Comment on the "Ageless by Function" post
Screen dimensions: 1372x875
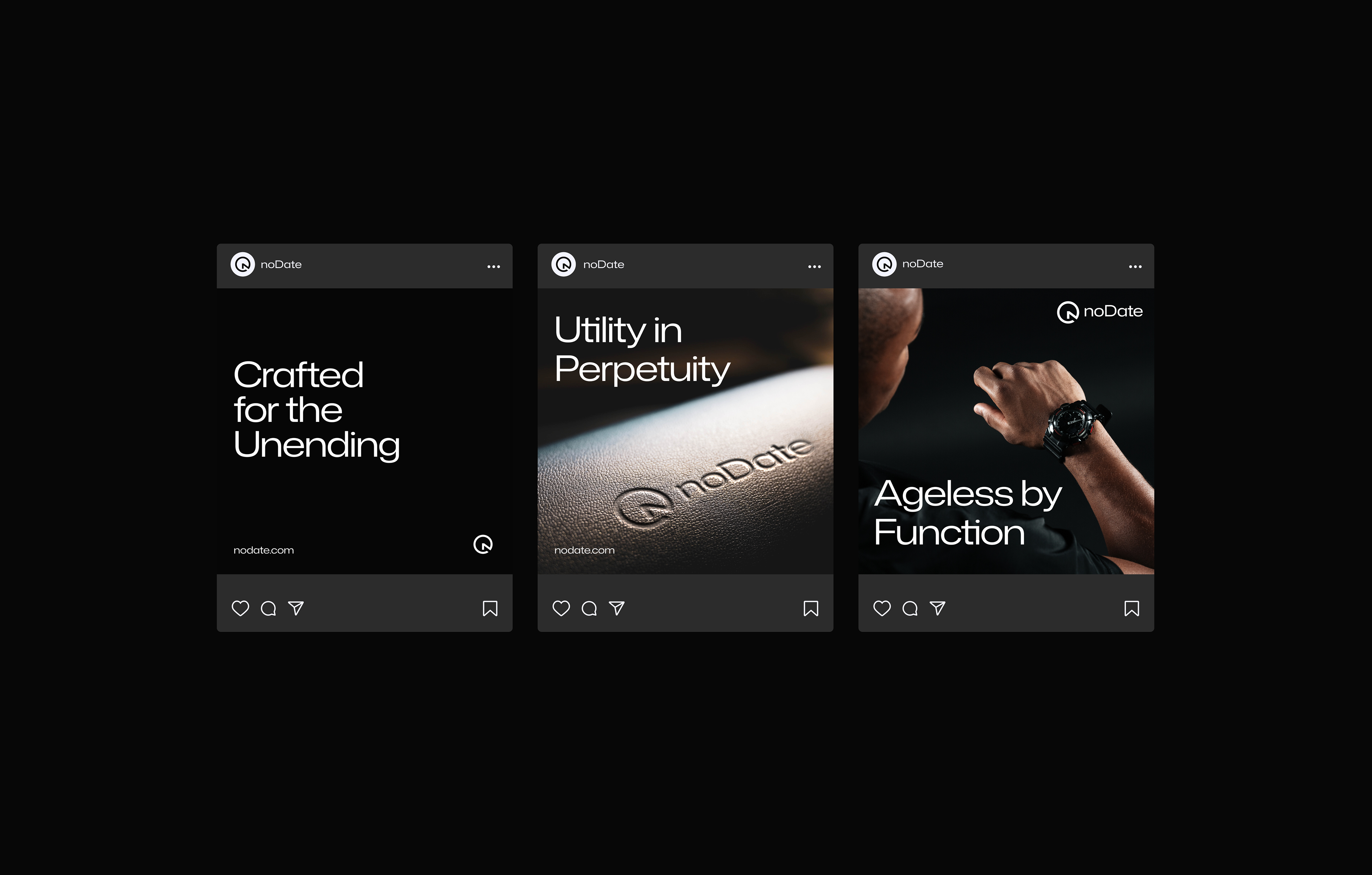[x=910, y=608]
